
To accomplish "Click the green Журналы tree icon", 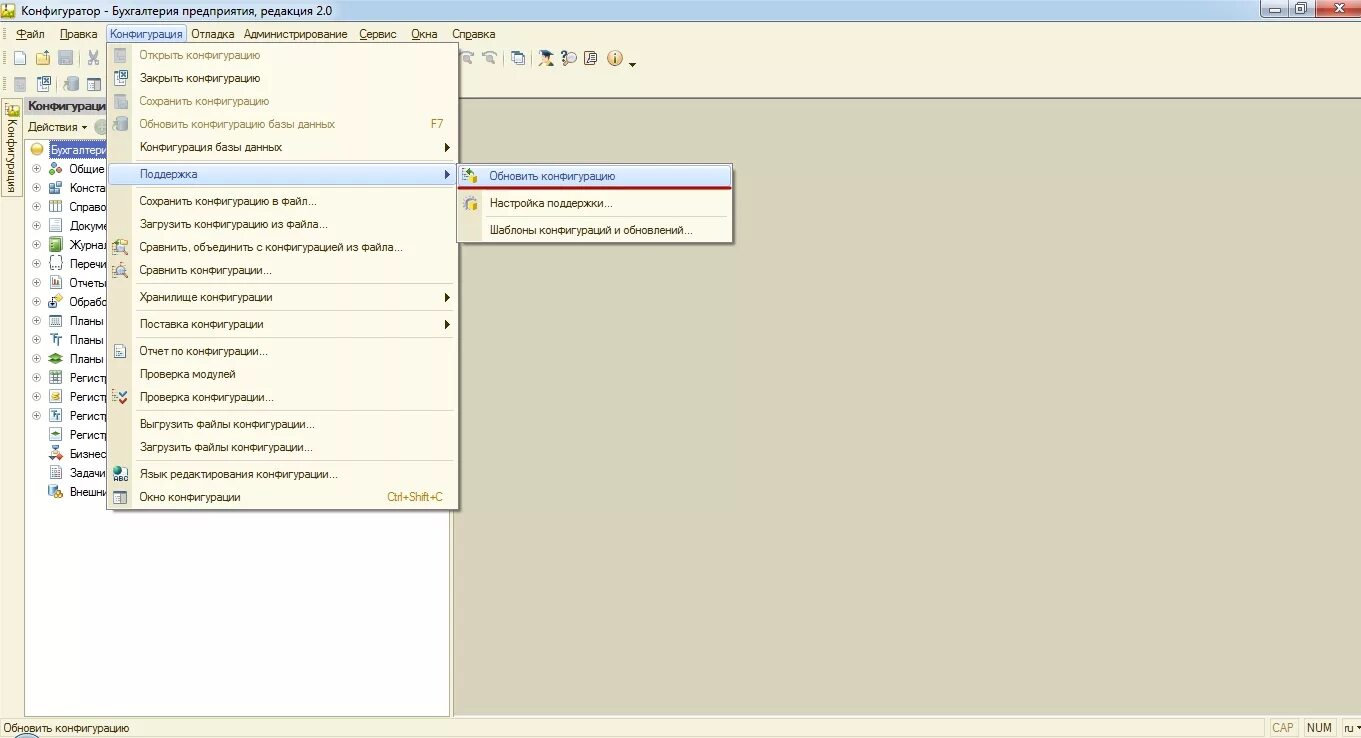I will pos(56,245).
